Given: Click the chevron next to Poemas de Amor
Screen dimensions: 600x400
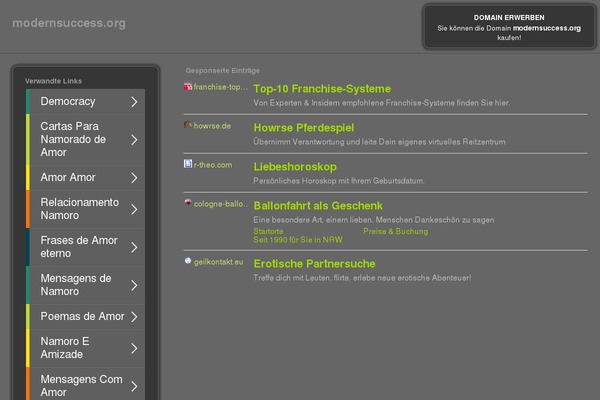Looking at the screenshot, I should coord(134,317).
